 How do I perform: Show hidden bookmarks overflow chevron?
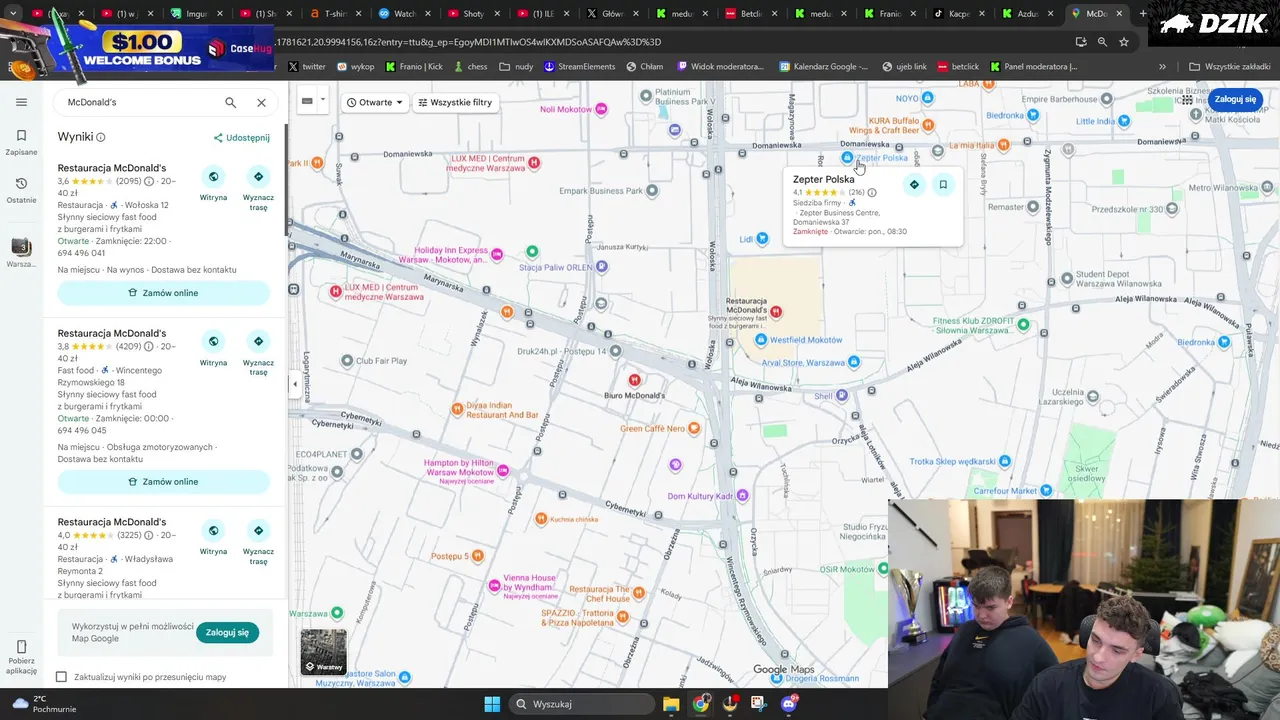(1162, 67)
